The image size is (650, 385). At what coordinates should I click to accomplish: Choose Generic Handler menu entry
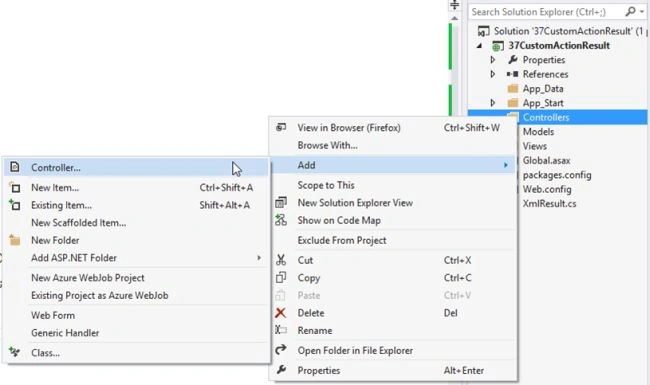136,333
